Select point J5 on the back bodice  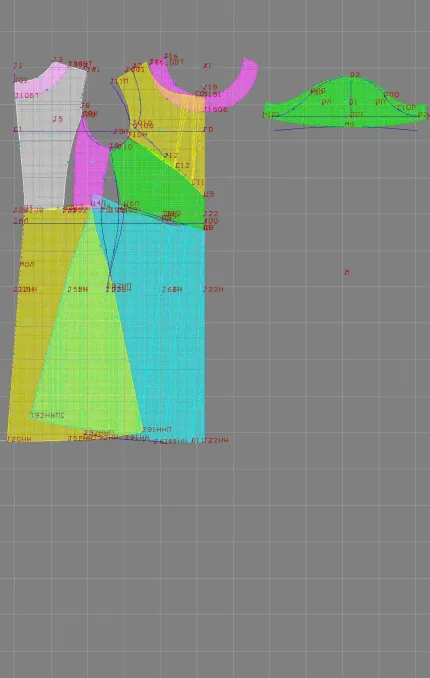(58, 119)
